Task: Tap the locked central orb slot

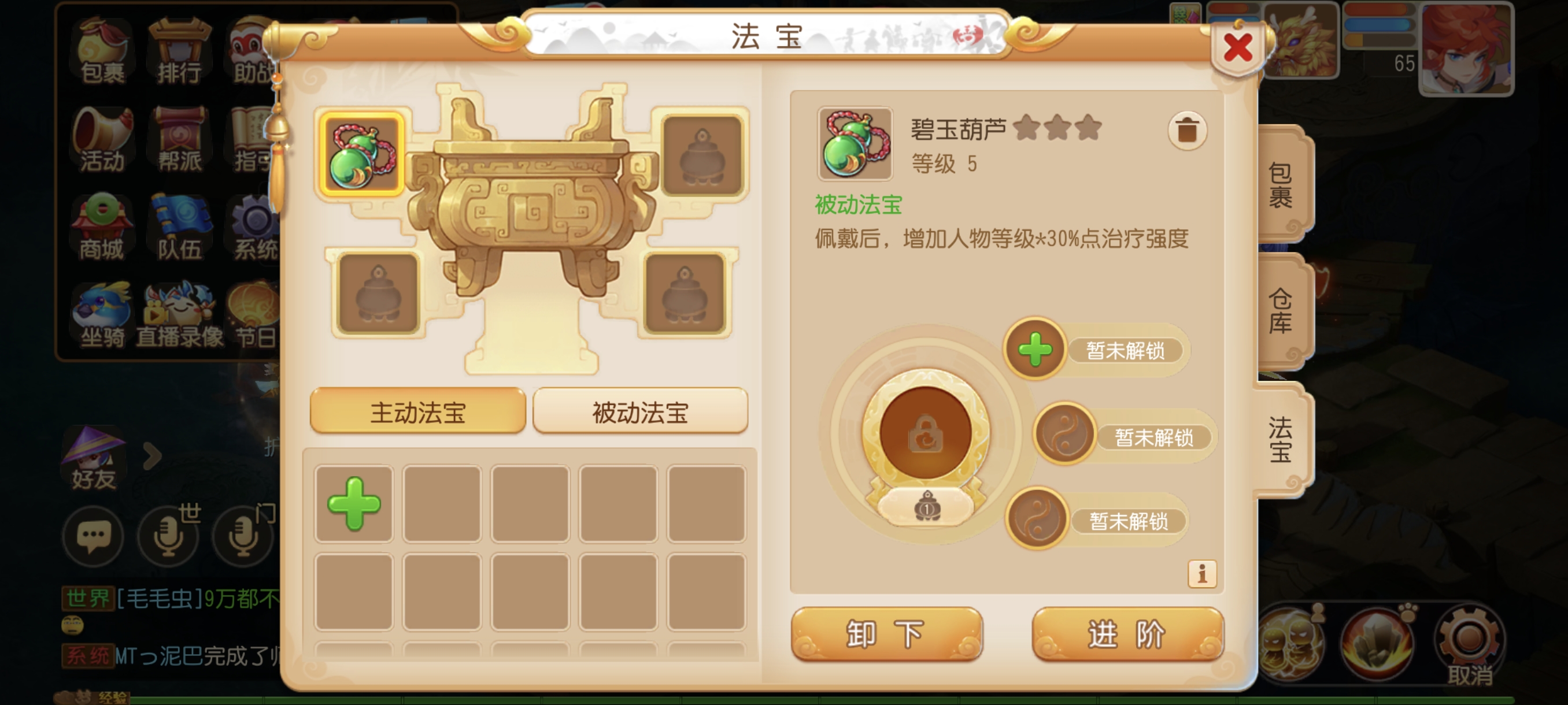Action: tap(925, 433)
